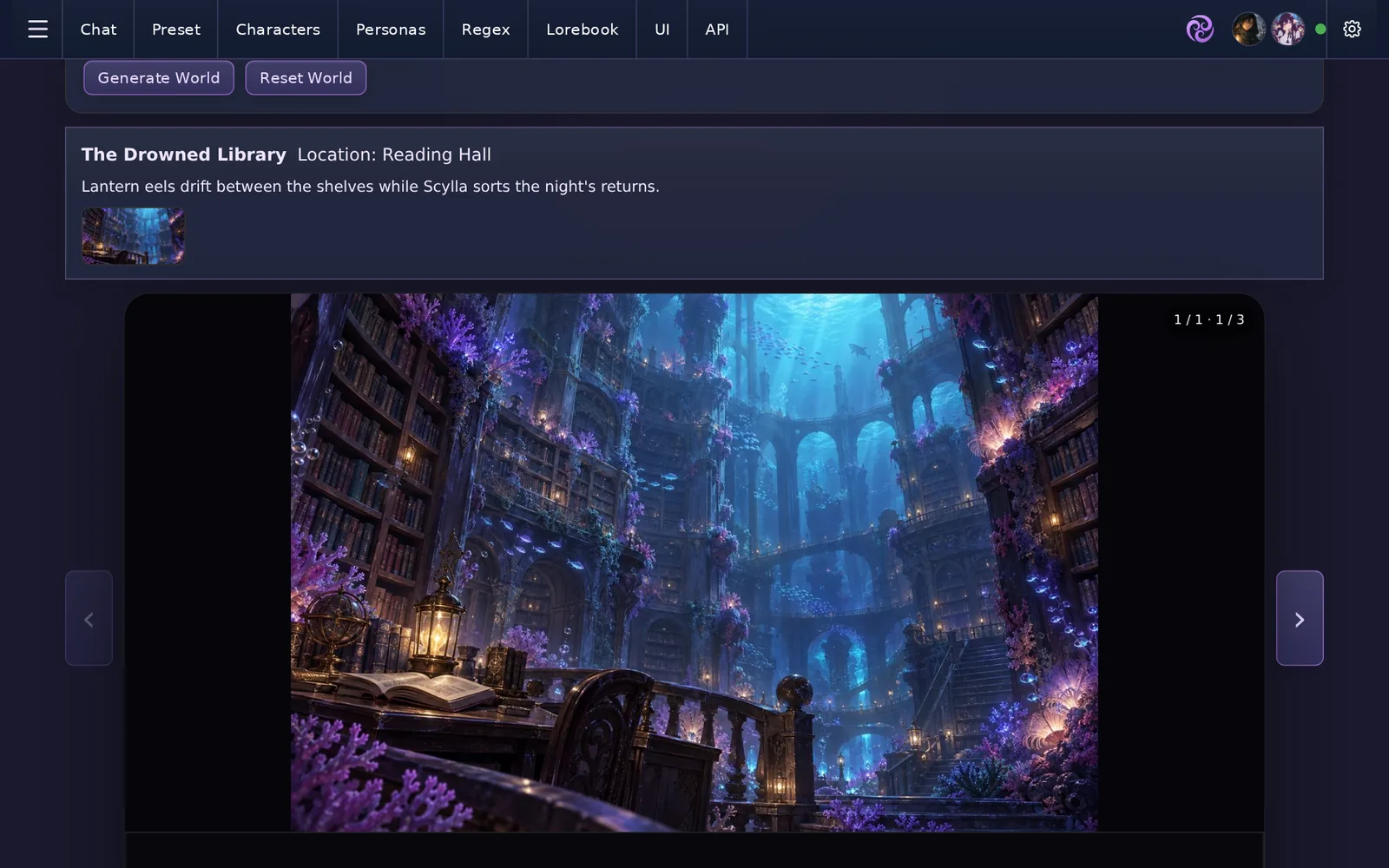The width and height of the screenshot is (1389, 868).
Task: Click the Generate World button
Action: point(159,78)
